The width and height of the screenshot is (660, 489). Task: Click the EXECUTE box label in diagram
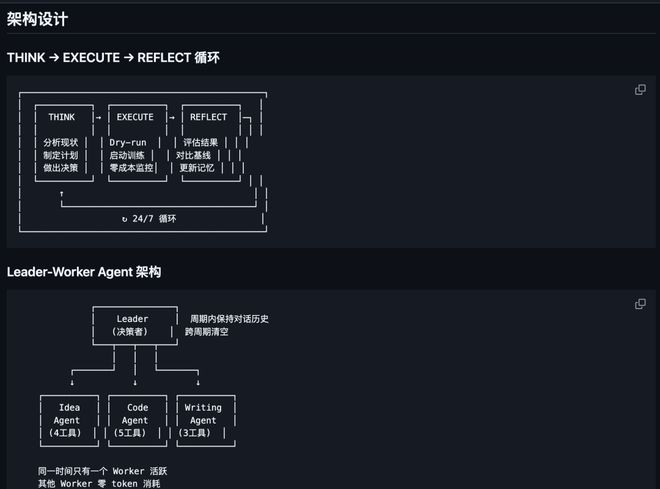(x=135, y=117)
